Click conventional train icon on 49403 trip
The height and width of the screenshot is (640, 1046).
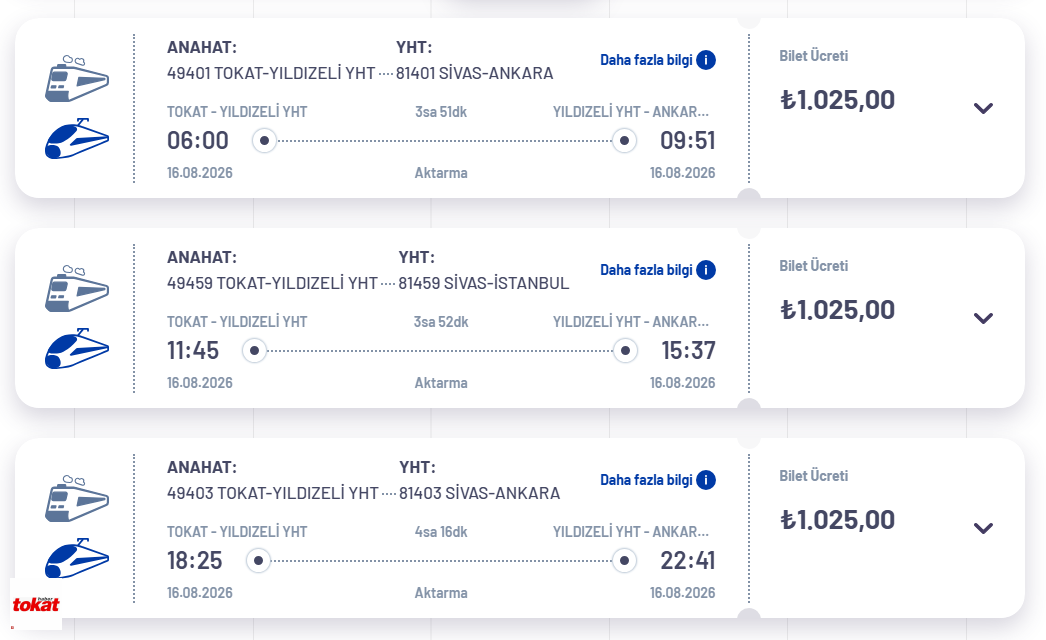77,499
